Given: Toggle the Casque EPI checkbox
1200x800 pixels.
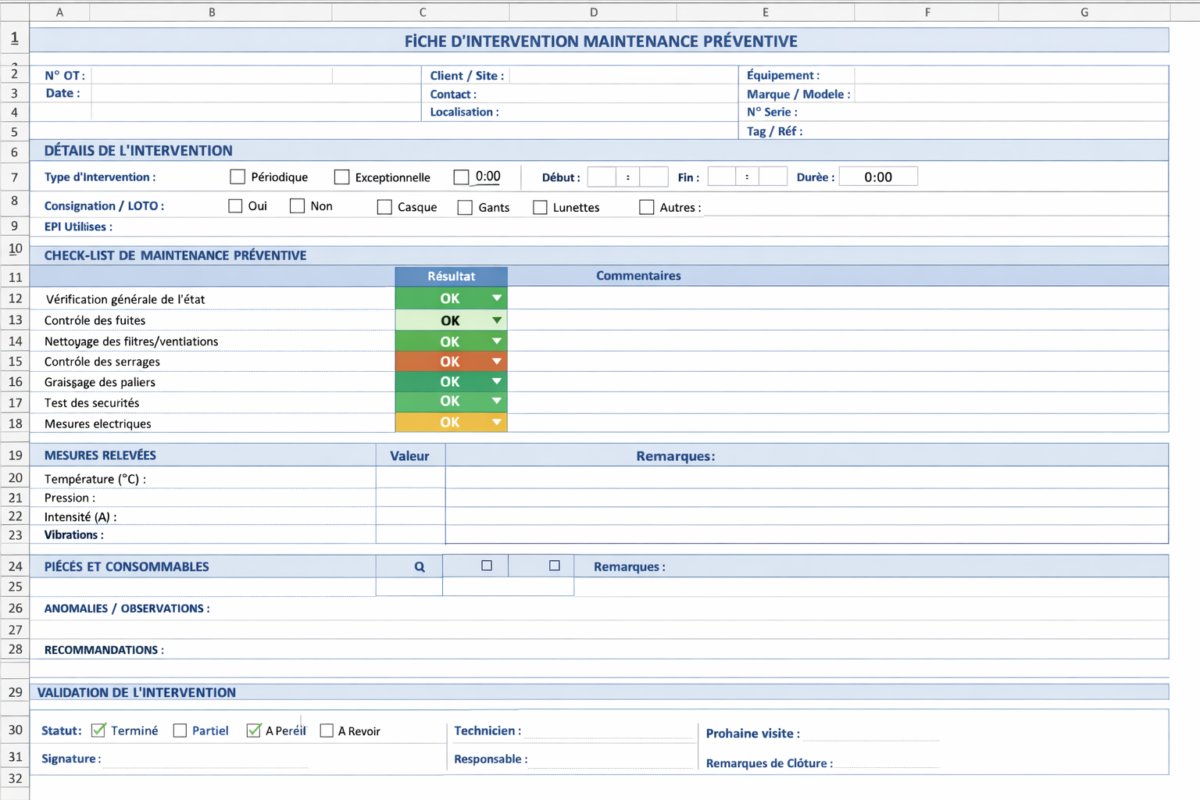Looking at the screenshot, I should coord(384,207).
